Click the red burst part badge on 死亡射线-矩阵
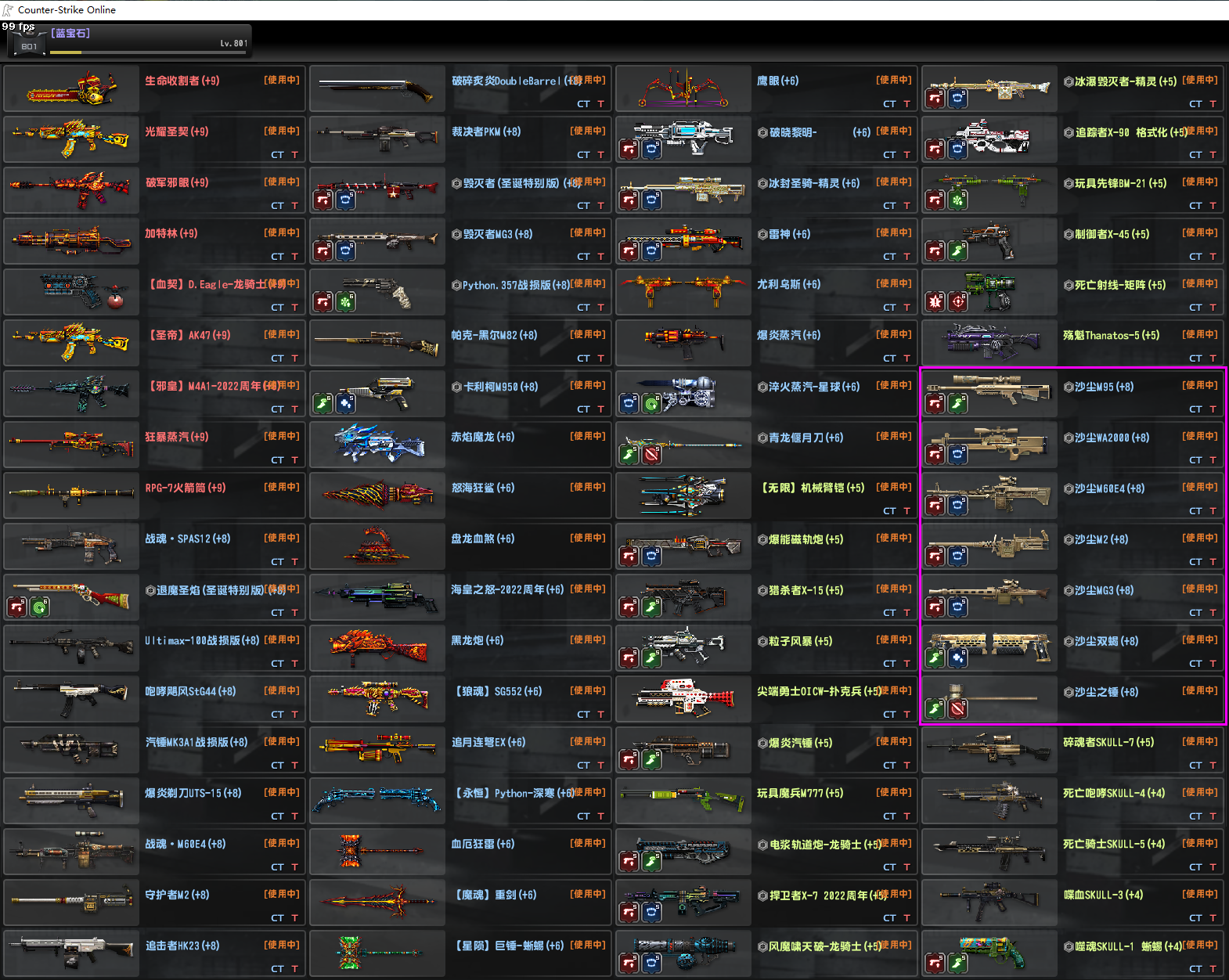 935,301
